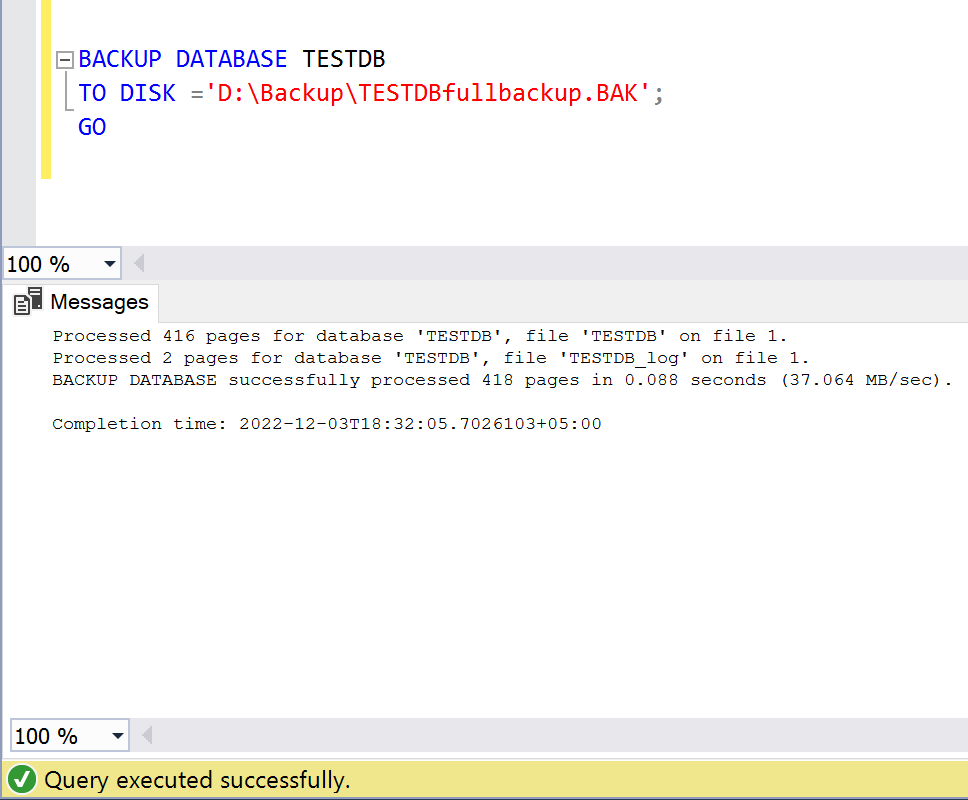
Task: Click the Completion time message line
Action: [x=326, y=424]
